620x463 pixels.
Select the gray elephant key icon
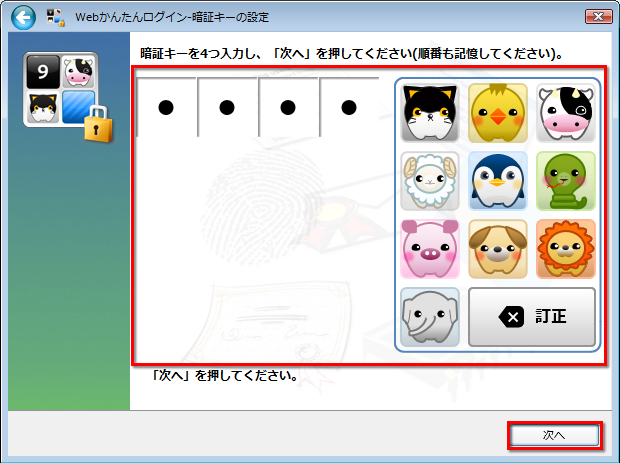click(430, 317)
